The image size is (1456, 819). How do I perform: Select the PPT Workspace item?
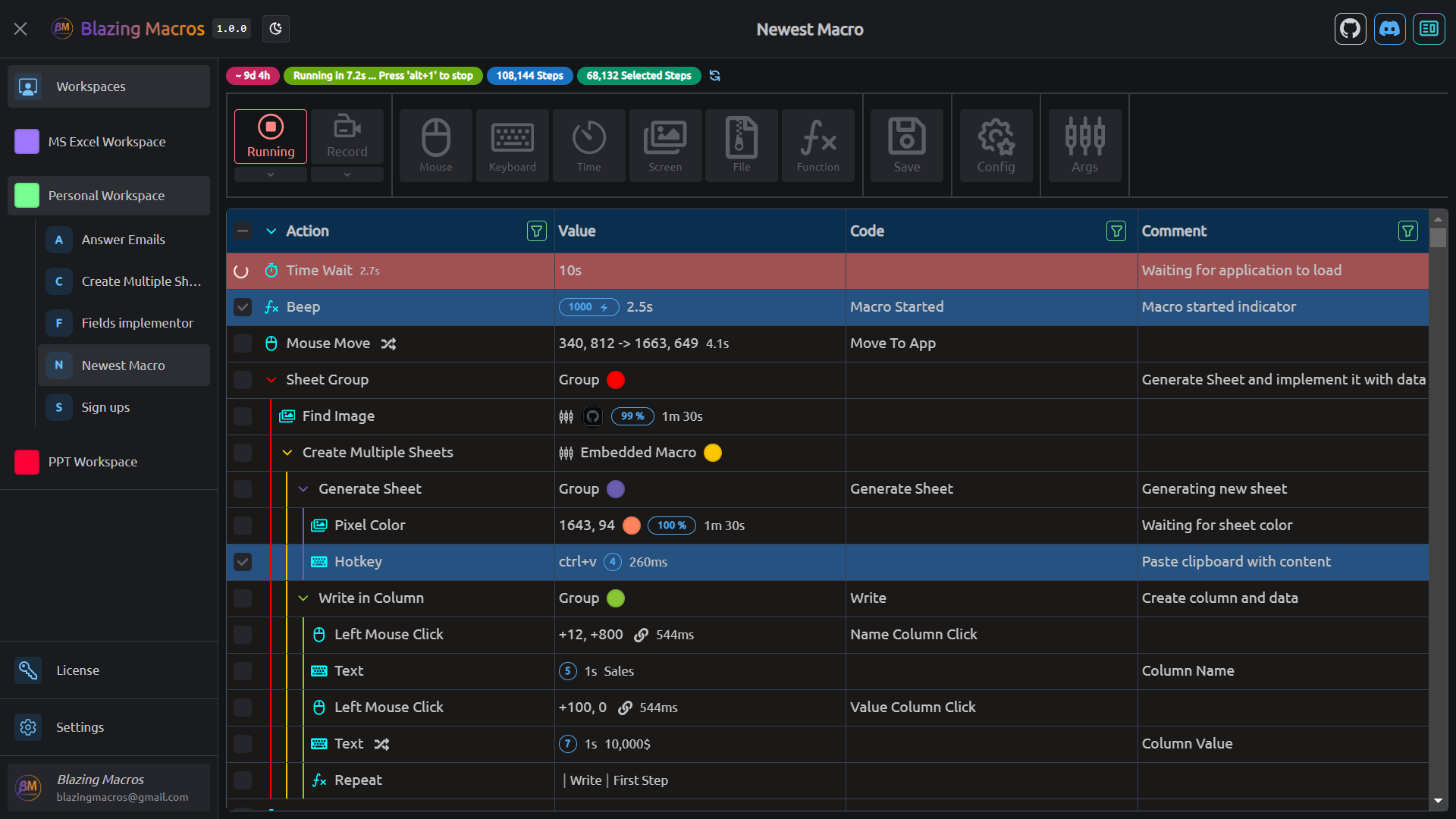point(93,462)
